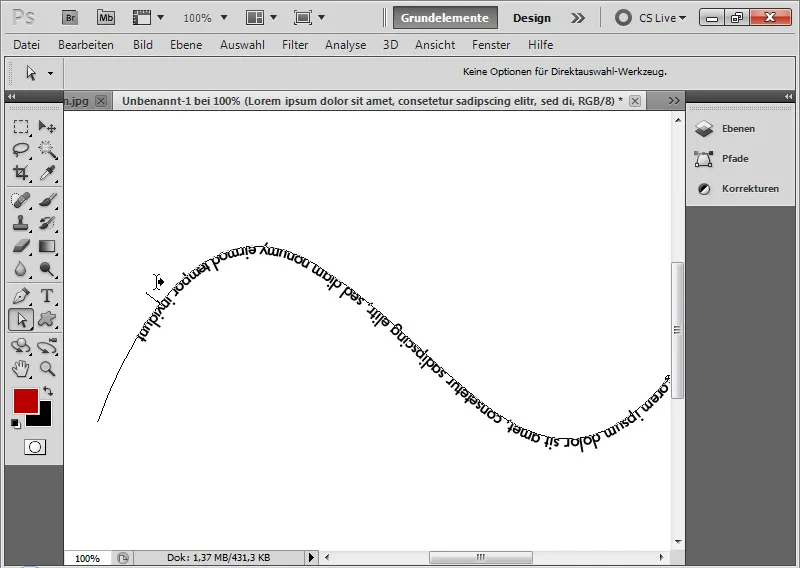Select the Move tool
Image resolution: width=800 pixels, height=568 pixels.
pyautogui.click(x=47, y=127)
